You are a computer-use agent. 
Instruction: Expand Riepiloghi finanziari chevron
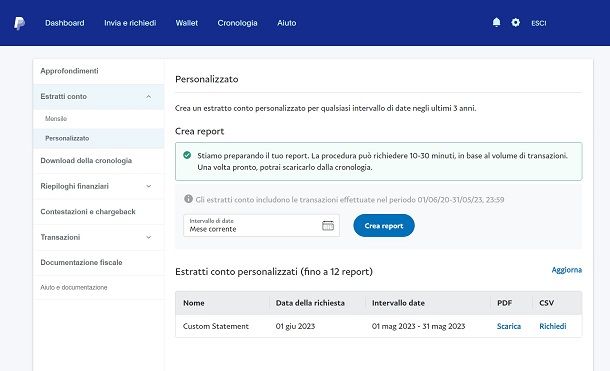[149, 186]
